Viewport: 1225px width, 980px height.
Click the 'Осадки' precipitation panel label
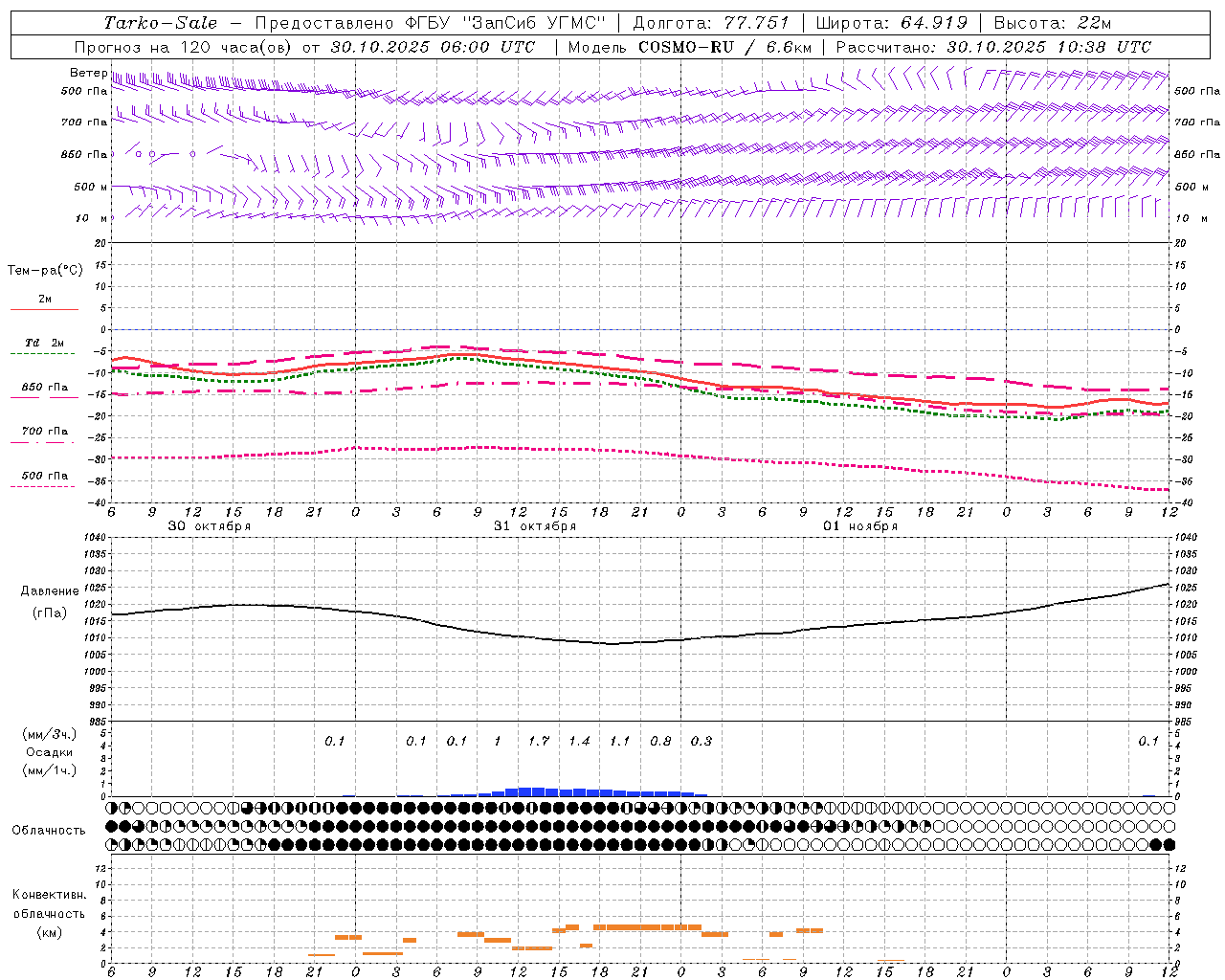click(x=50, y=752)
